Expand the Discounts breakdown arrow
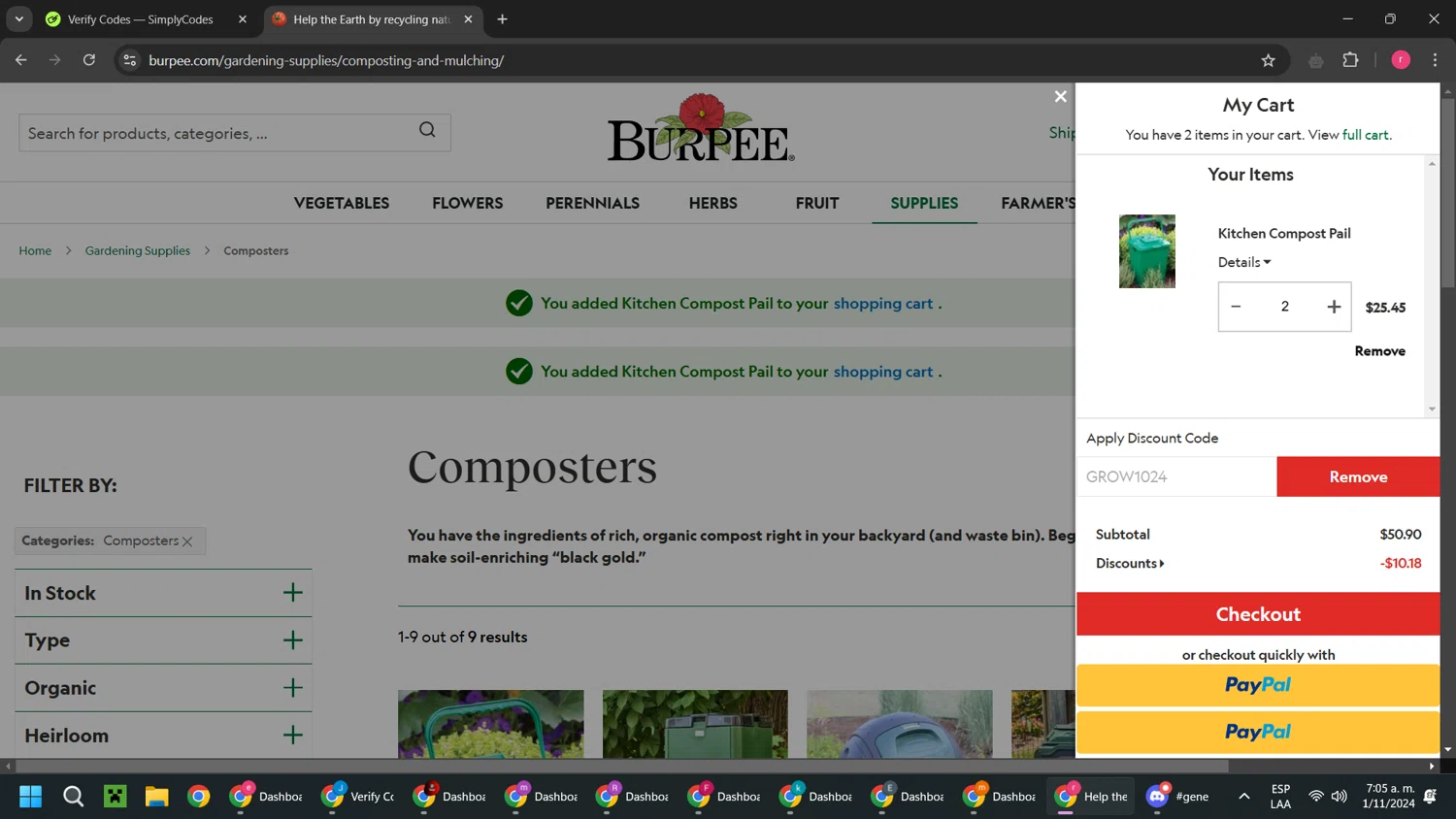This screenshot has height=819, width=1456. point(1162,563)
